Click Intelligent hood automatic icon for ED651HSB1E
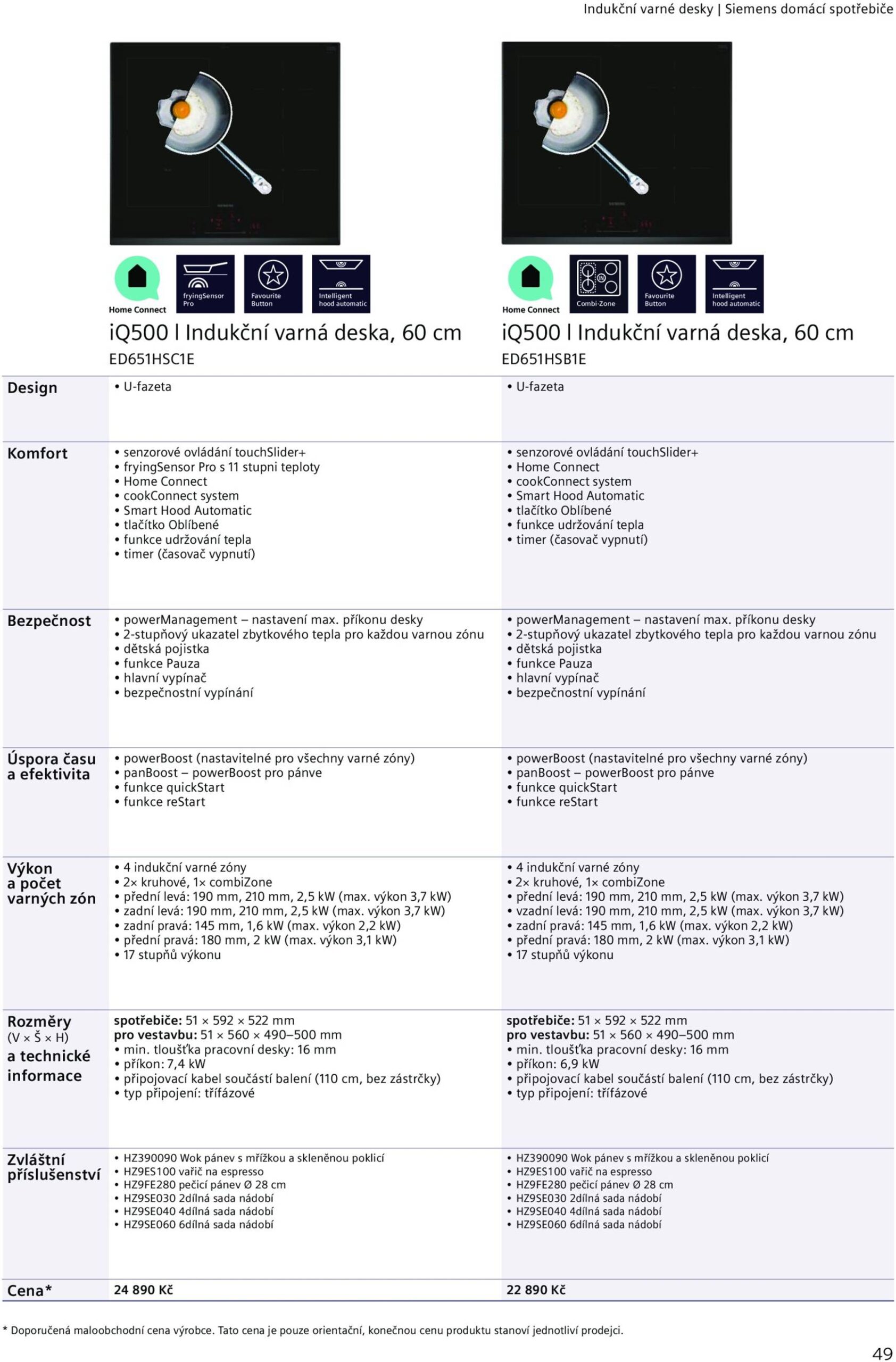The width and height of the screenshot is (896, 1362). click(734, 284)
